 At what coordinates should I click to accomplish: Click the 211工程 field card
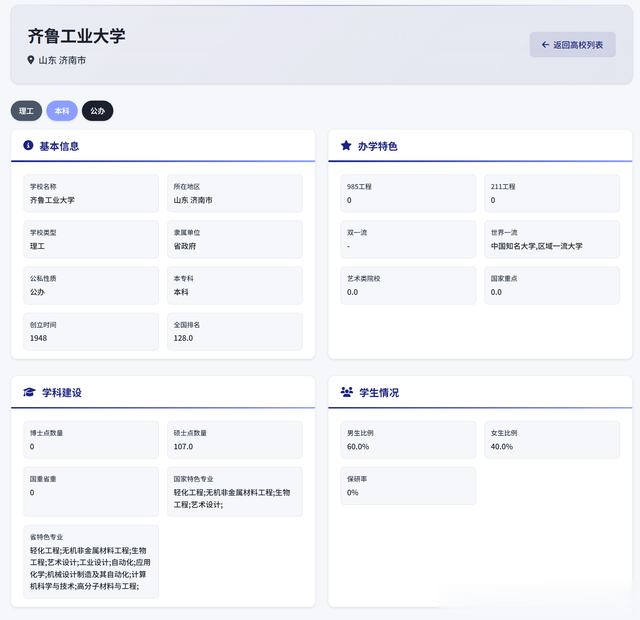[x=552, y=193]
